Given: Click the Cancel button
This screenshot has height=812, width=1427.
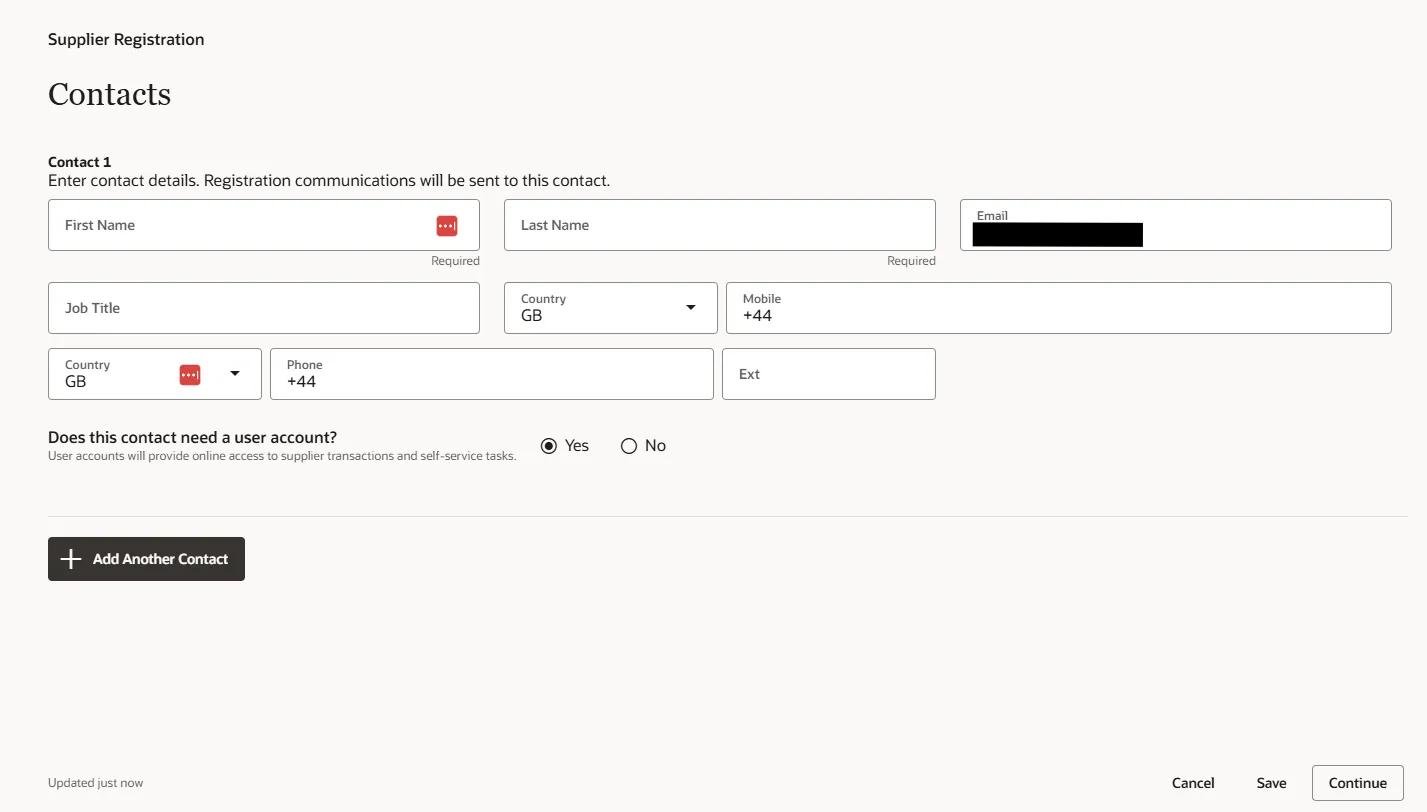Looking at the screenshot, I should (x=1193, y=783).
